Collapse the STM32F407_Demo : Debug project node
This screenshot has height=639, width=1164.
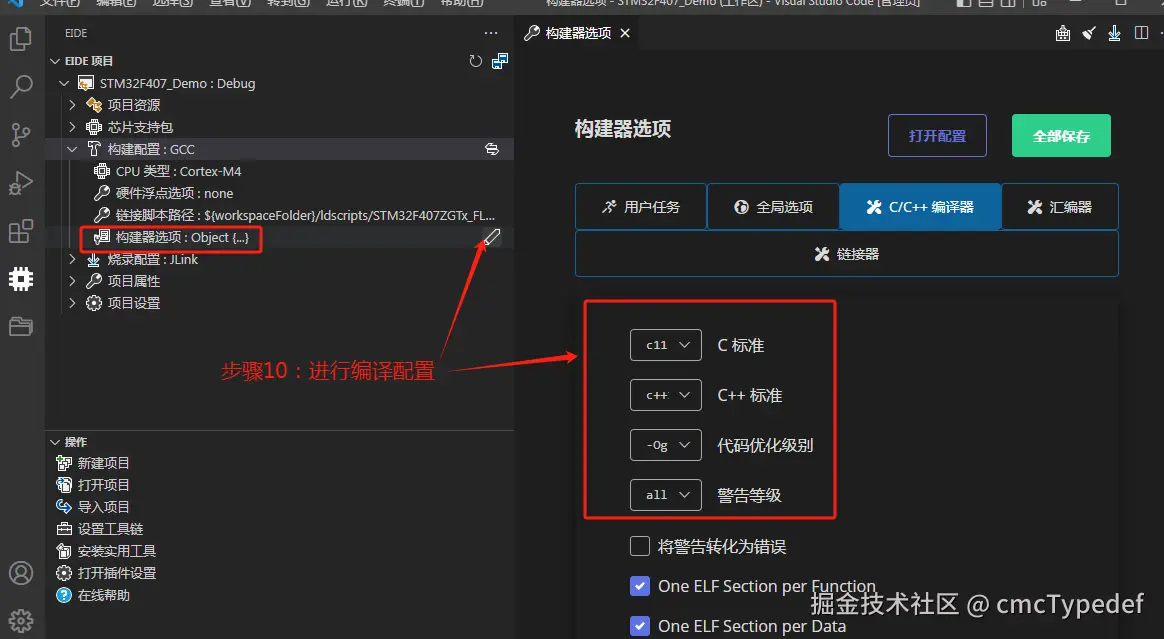coord(64,83)
